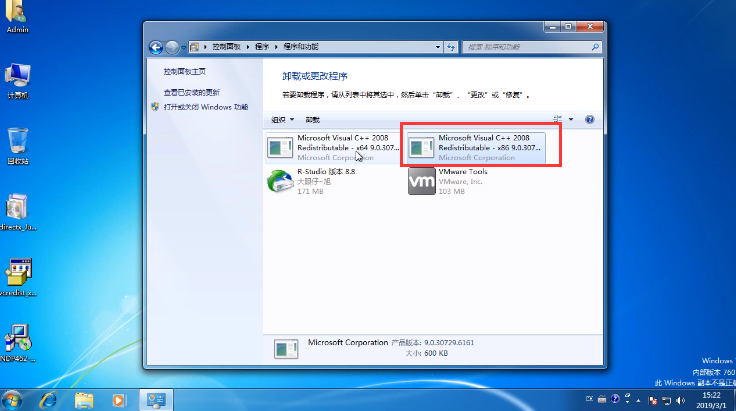Launch Internet Explorer from the taskbar
The image size is (736, 411).
pos(48,400)
